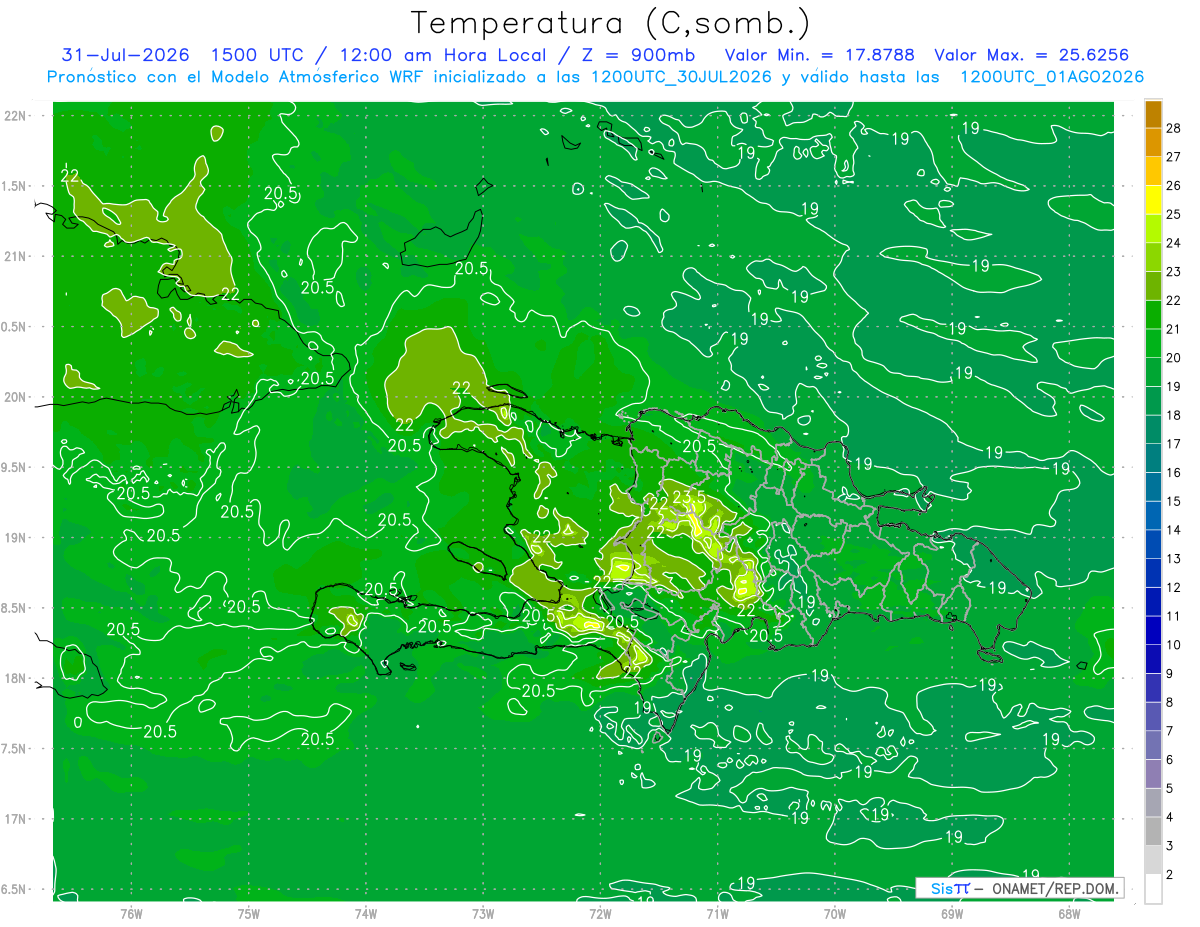Click the color scale label '6'
Viewport: 1200px width, 927px height.
coord(1170,760)
